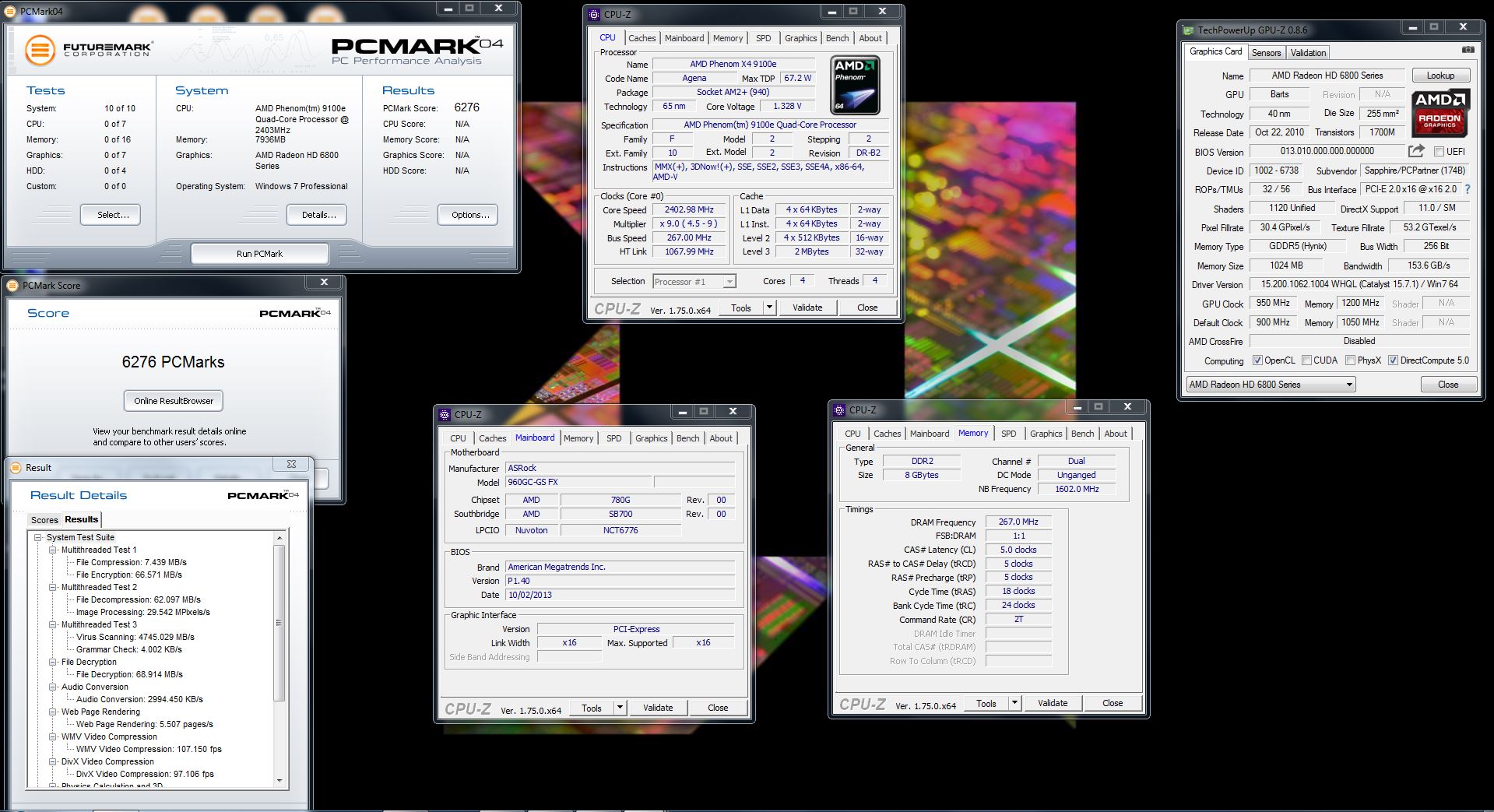Toggle the DirectCompute 5.0 checkbox

(x=1393, y=360)
